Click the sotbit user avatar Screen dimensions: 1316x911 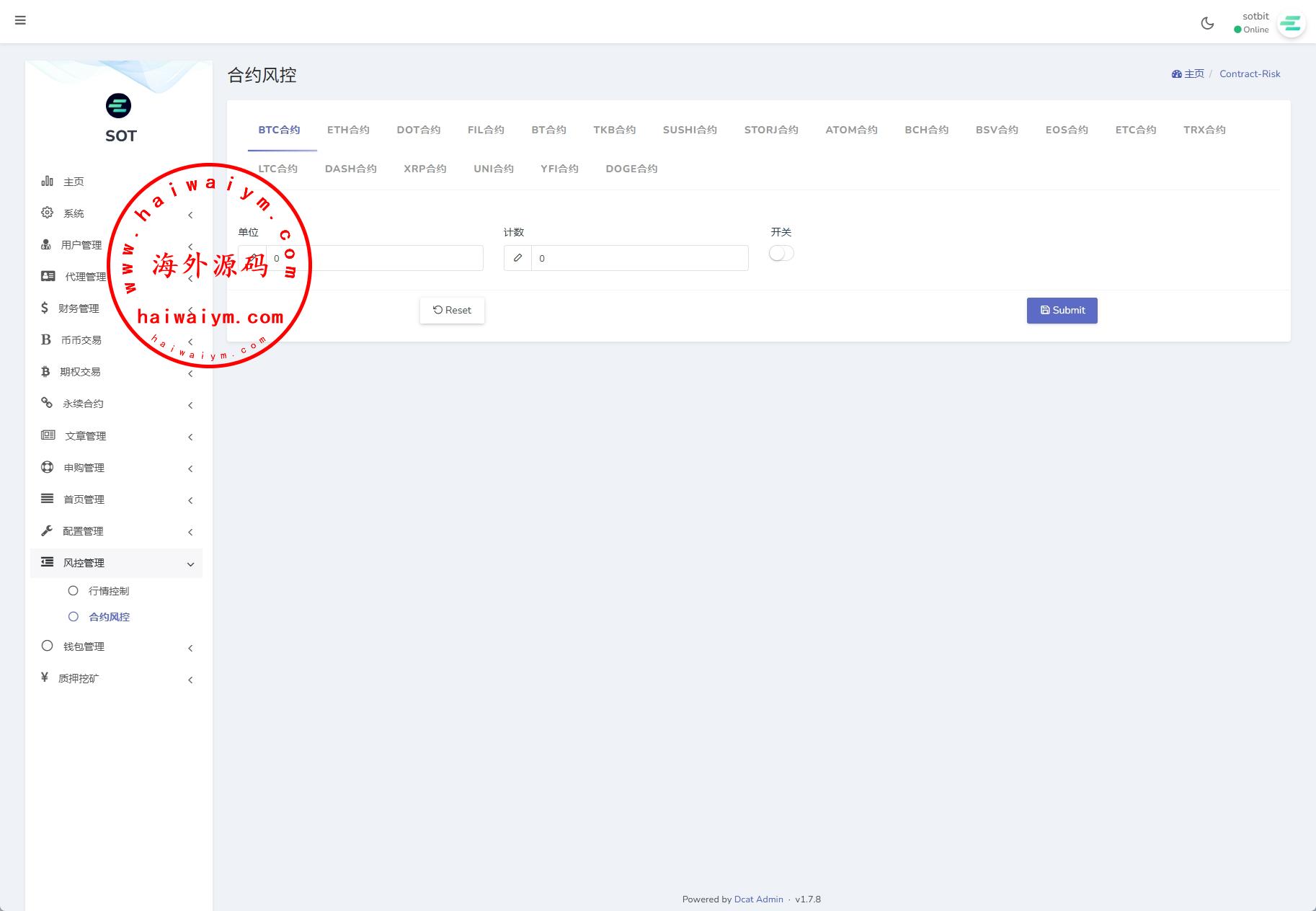tap(1291, 24)
